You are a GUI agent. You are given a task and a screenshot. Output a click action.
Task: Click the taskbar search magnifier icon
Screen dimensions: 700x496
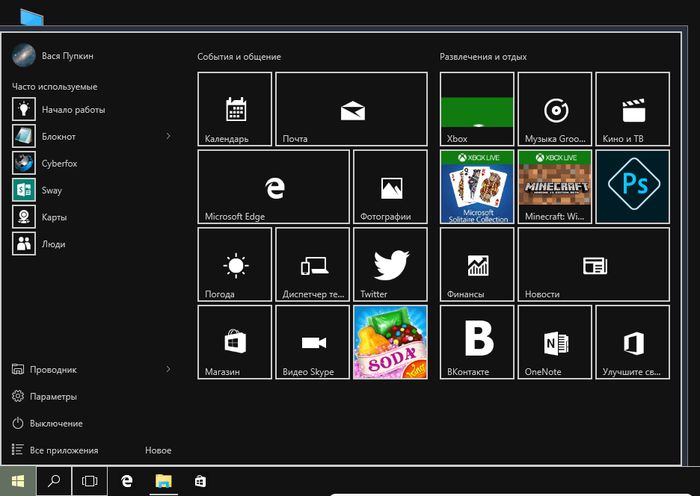(x=54, y=481)
